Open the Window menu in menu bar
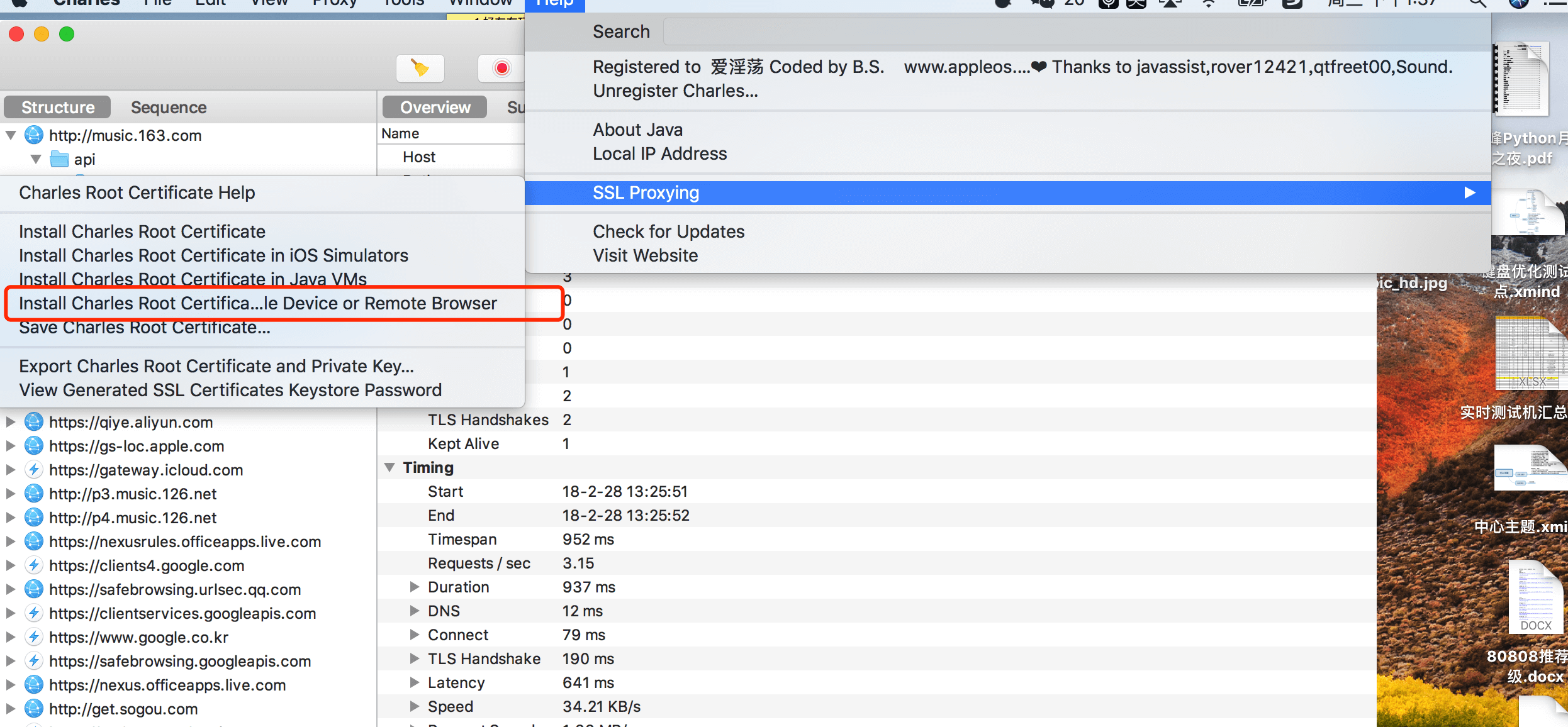The image size is (1568, 727). click(481, 4)
